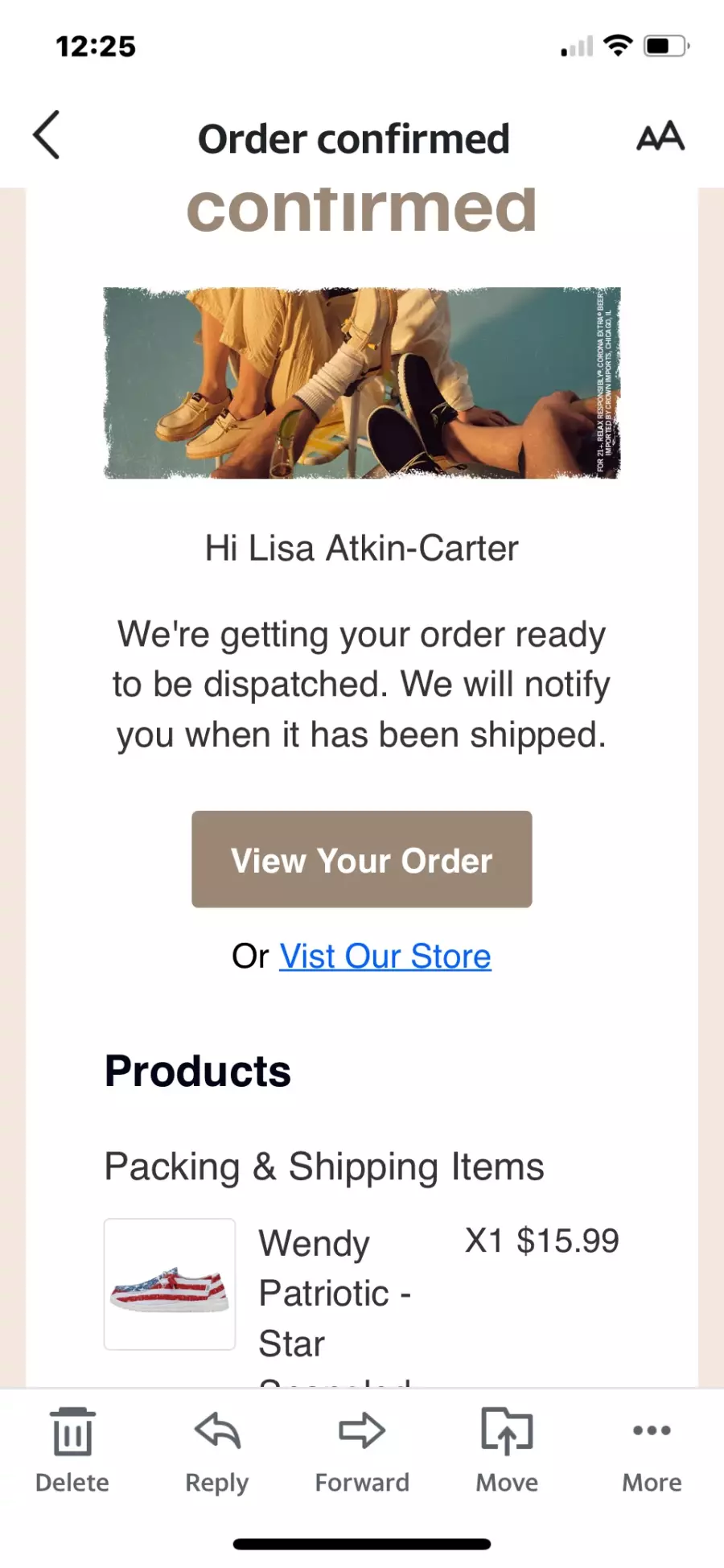724x1568 pixels.
Task: Tap the Order confirmed title
Action: click(354, 139)
